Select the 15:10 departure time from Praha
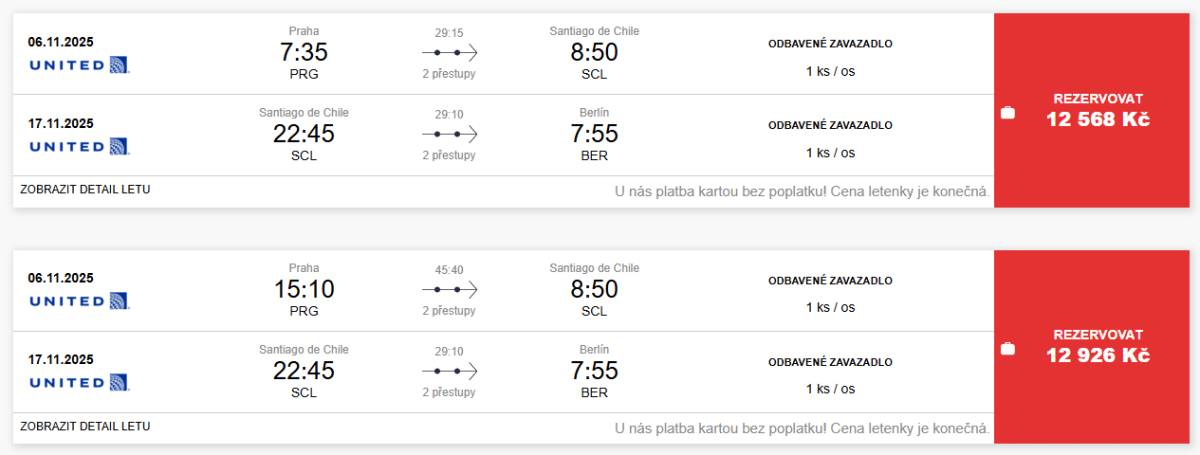1200x455 pixels. [x=304, y=289]
